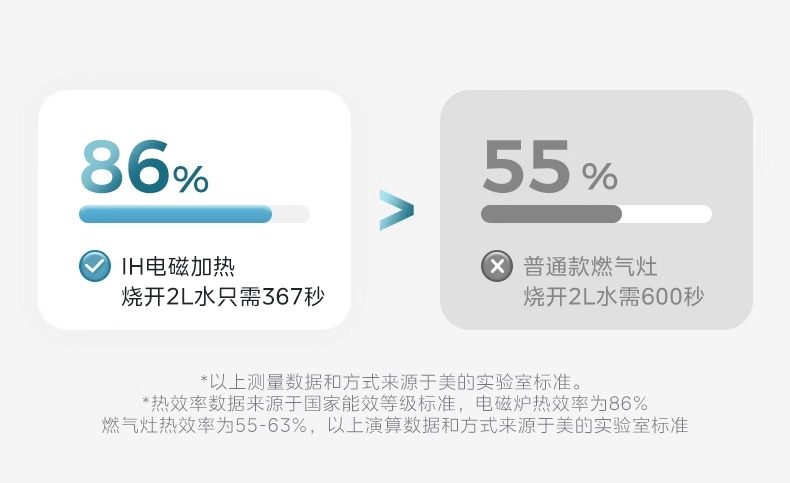Click the filled blue part of the 86% bar
790x483 pixels.
(x=175, y=214)
